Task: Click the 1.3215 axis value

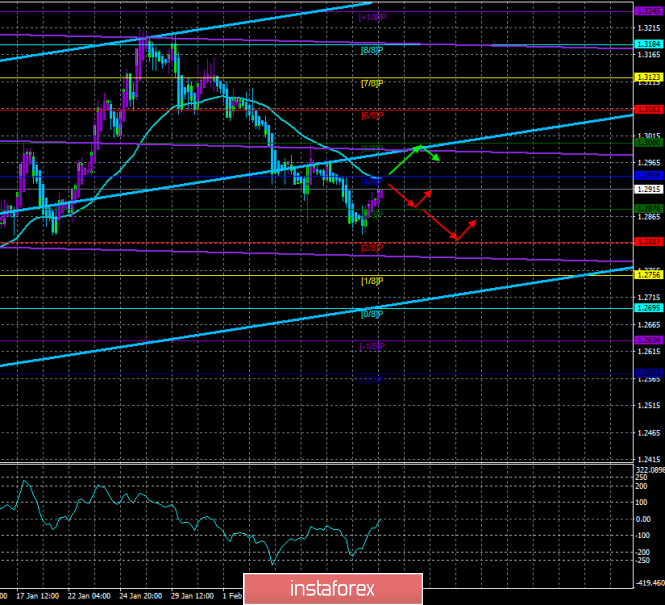Action: click(649, 28)
